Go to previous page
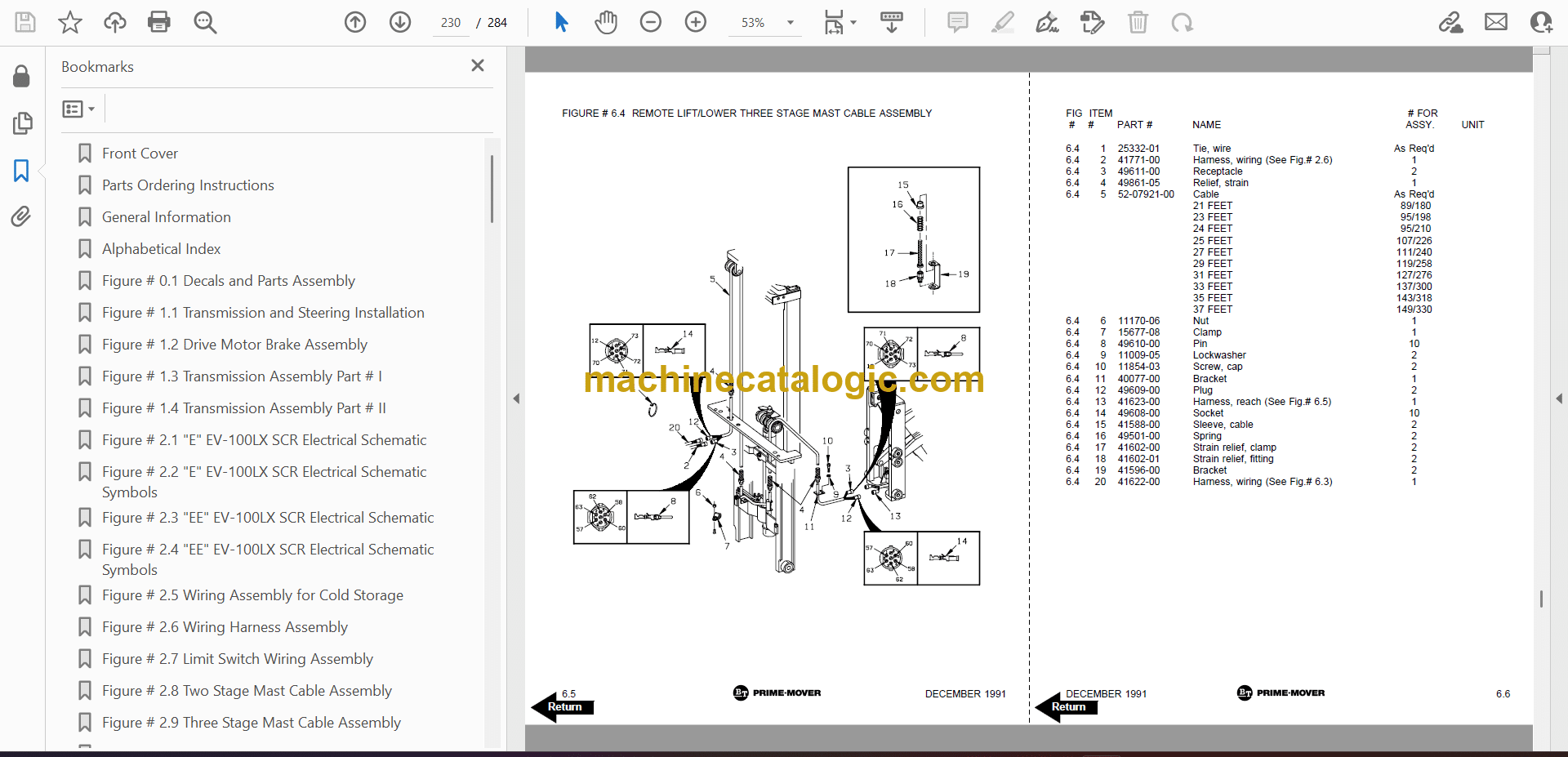This screenshot has width=1568, height=757. click(x=355, y=22)
